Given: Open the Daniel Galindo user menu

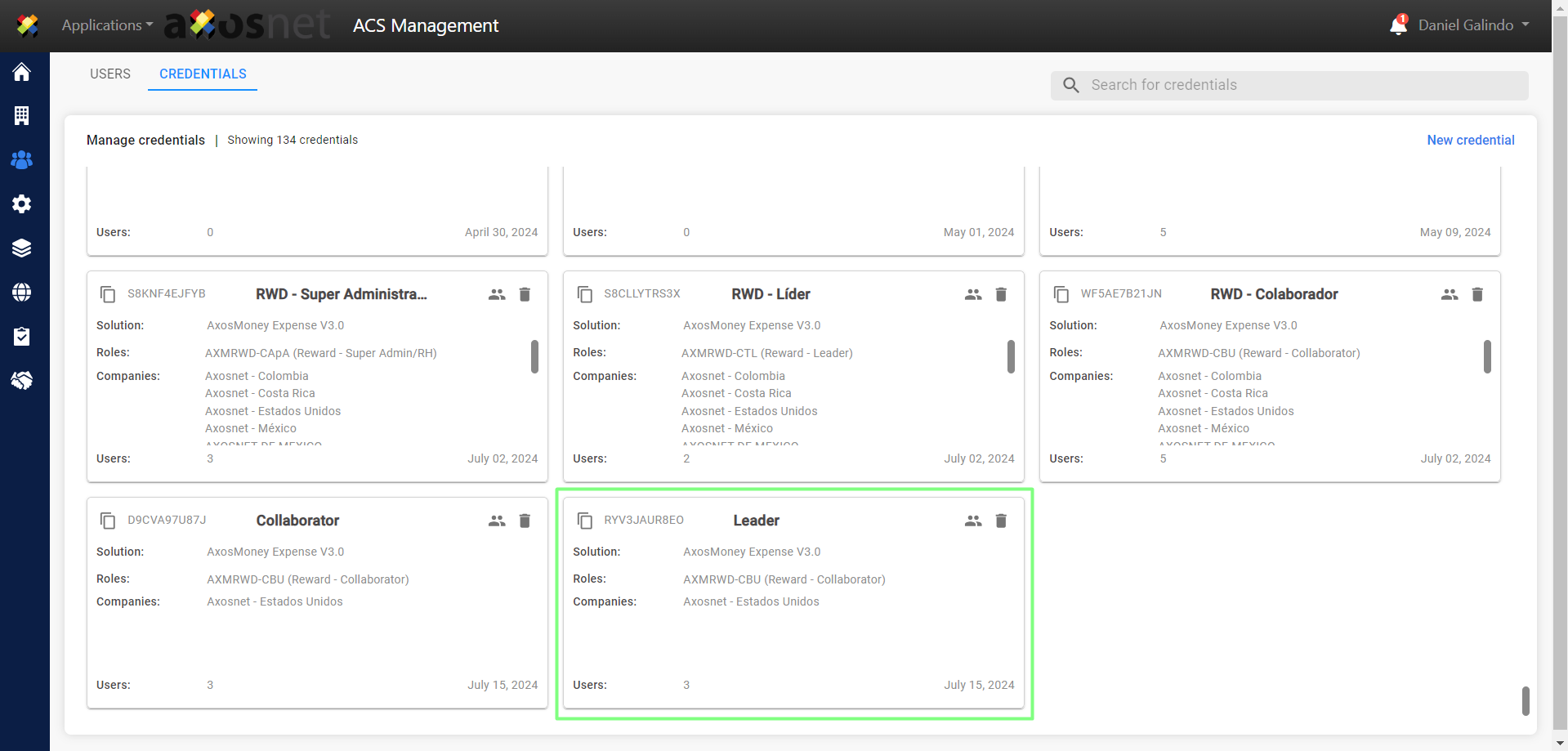Looking at the screenshot, I should click(x=1473, y=25).
